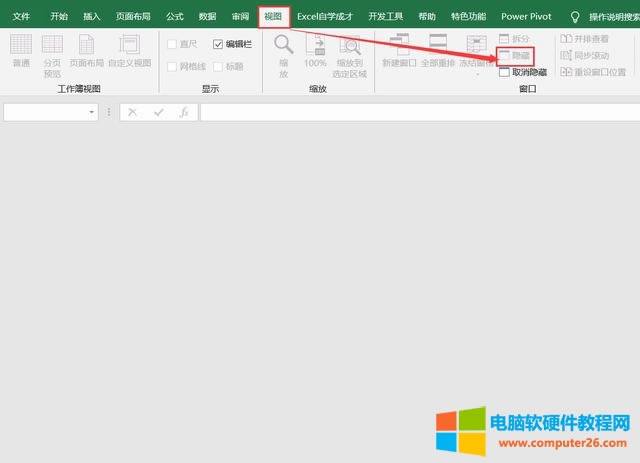The image size is (640, 463).
Task: Open the Developer (开发工具) tab
Action: (x=386, y=17)
